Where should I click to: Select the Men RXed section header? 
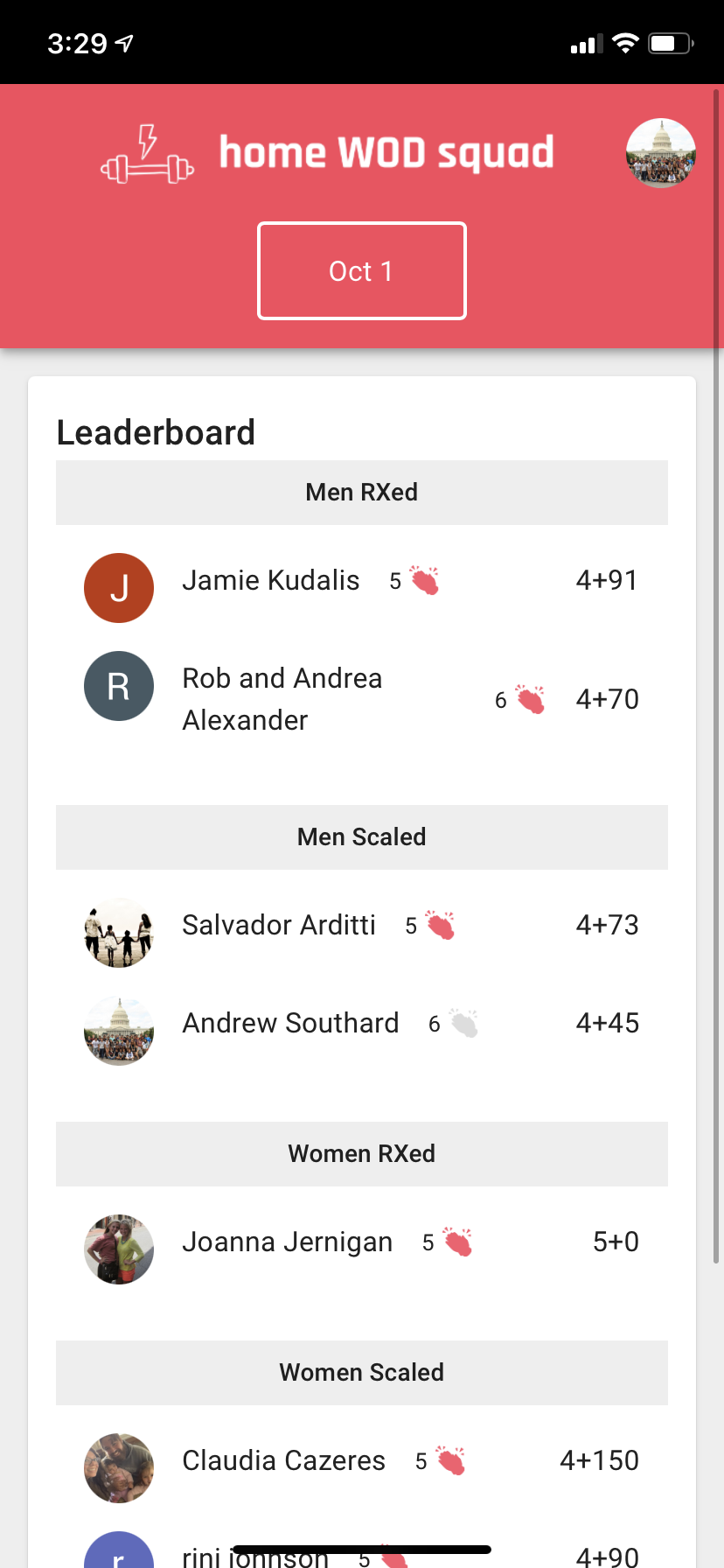click(x=361, y=493)
